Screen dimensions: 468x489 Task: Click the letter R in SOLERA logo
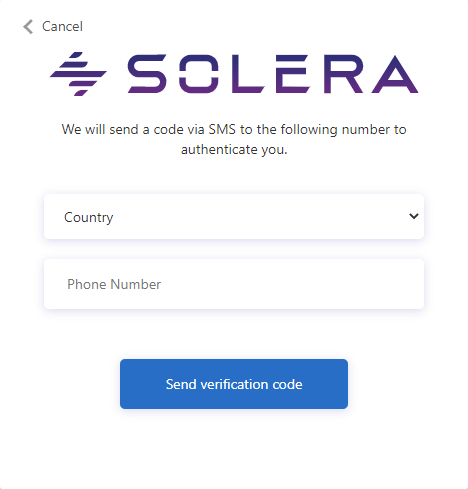click(343, 74)
